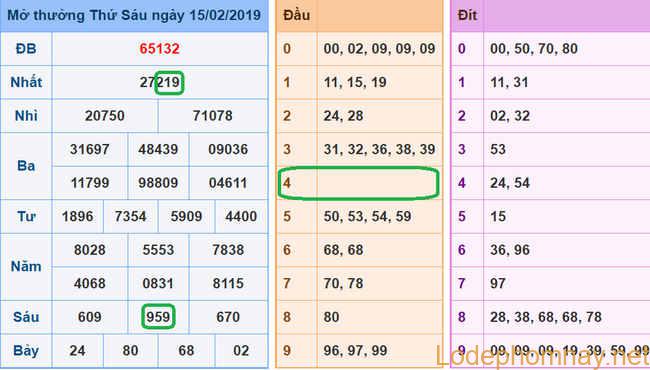Select Đầu values '11, 15, 19'
The height and width of the screenshot is (370, 650).
pyautogui.click(x=355, y=82)
